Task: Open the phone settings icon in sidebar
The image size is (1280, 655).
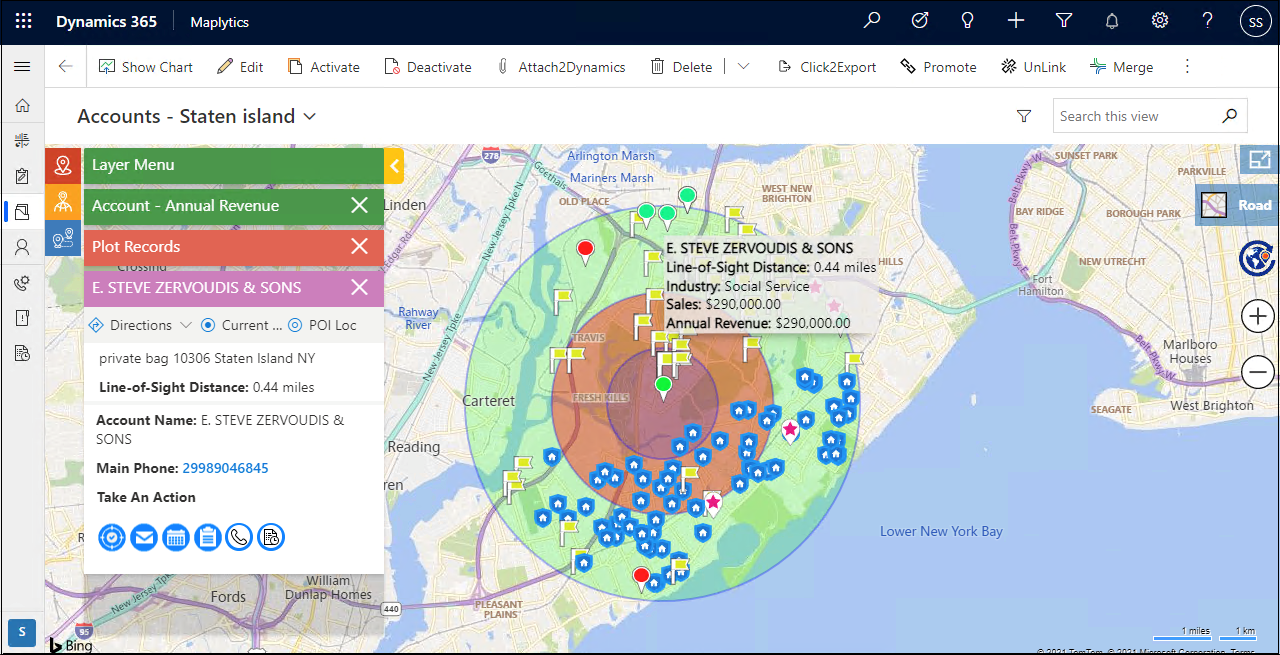Action: point(22,283)
